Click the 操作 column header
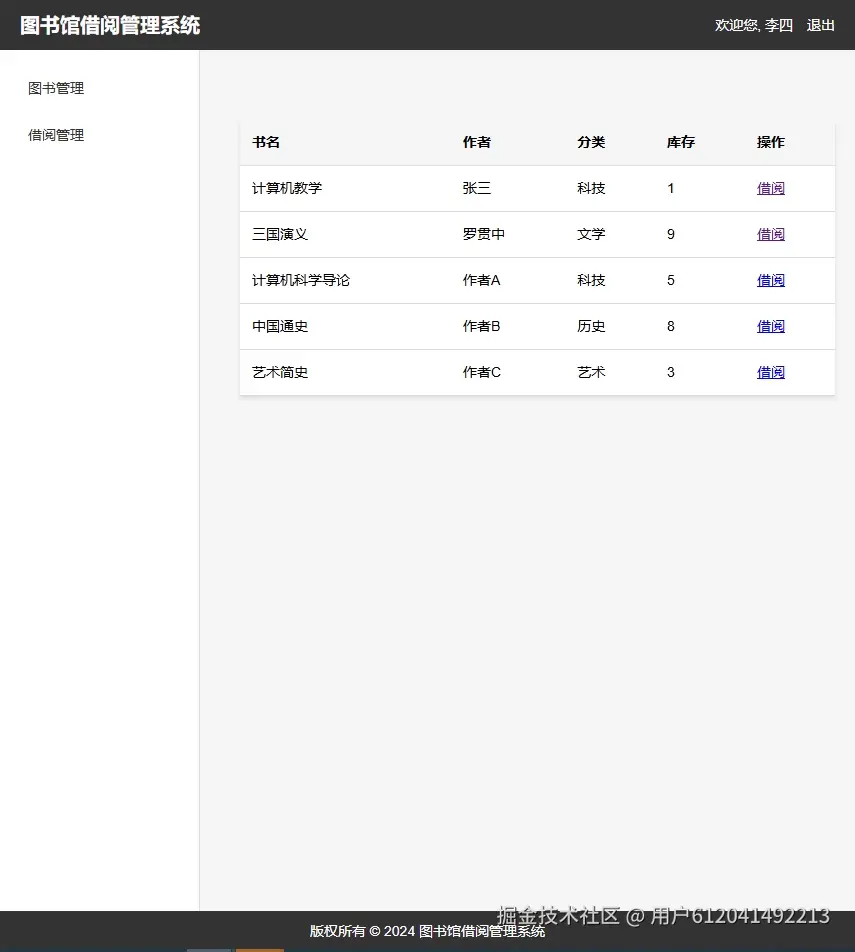855x952 pixels. point(770,142)
